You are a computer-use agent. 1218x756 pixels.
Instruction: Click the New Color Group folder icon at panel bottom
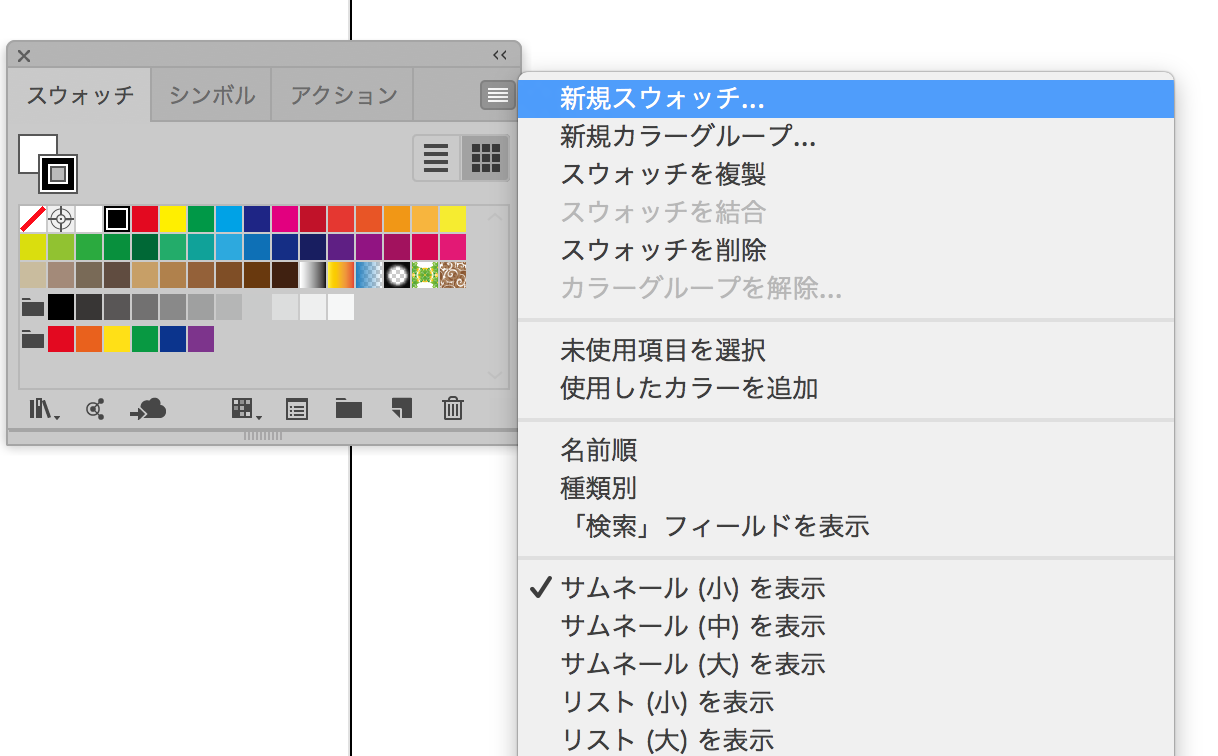tap(348, 408)
